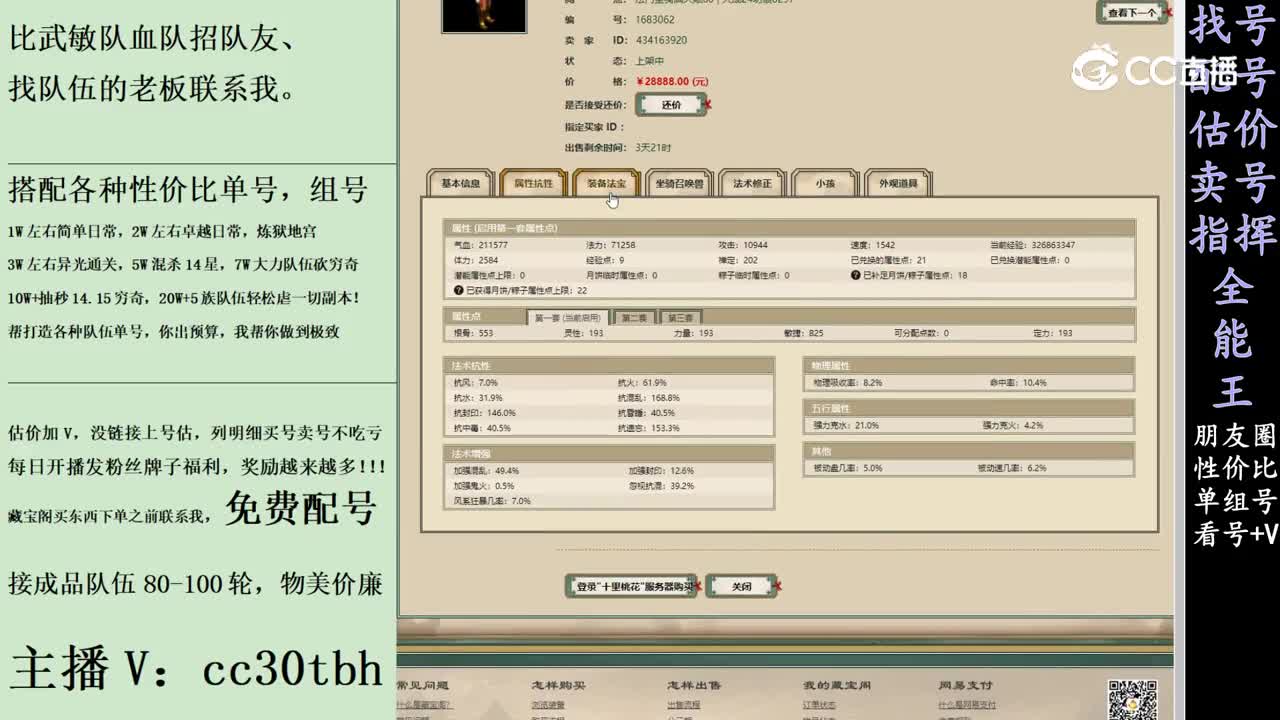The width and height of the screenshot is (1280, 720).
Task: Click the 速度: 1542 value
Action: pyautogui.click(x=873, y=245)
